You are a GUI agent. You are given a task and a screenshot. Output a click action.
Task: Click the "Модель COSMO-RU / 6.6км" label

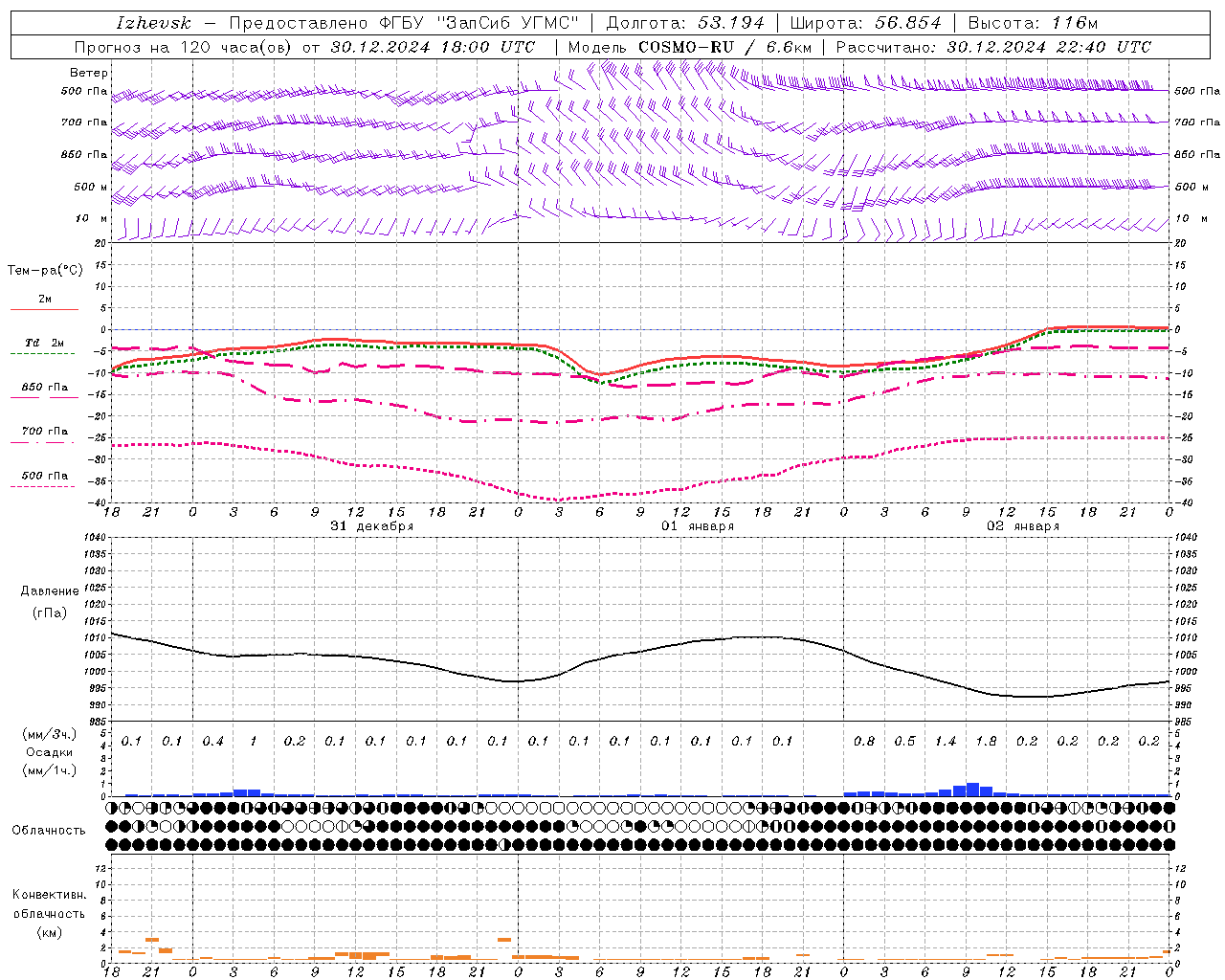click(x=689, y=47)
